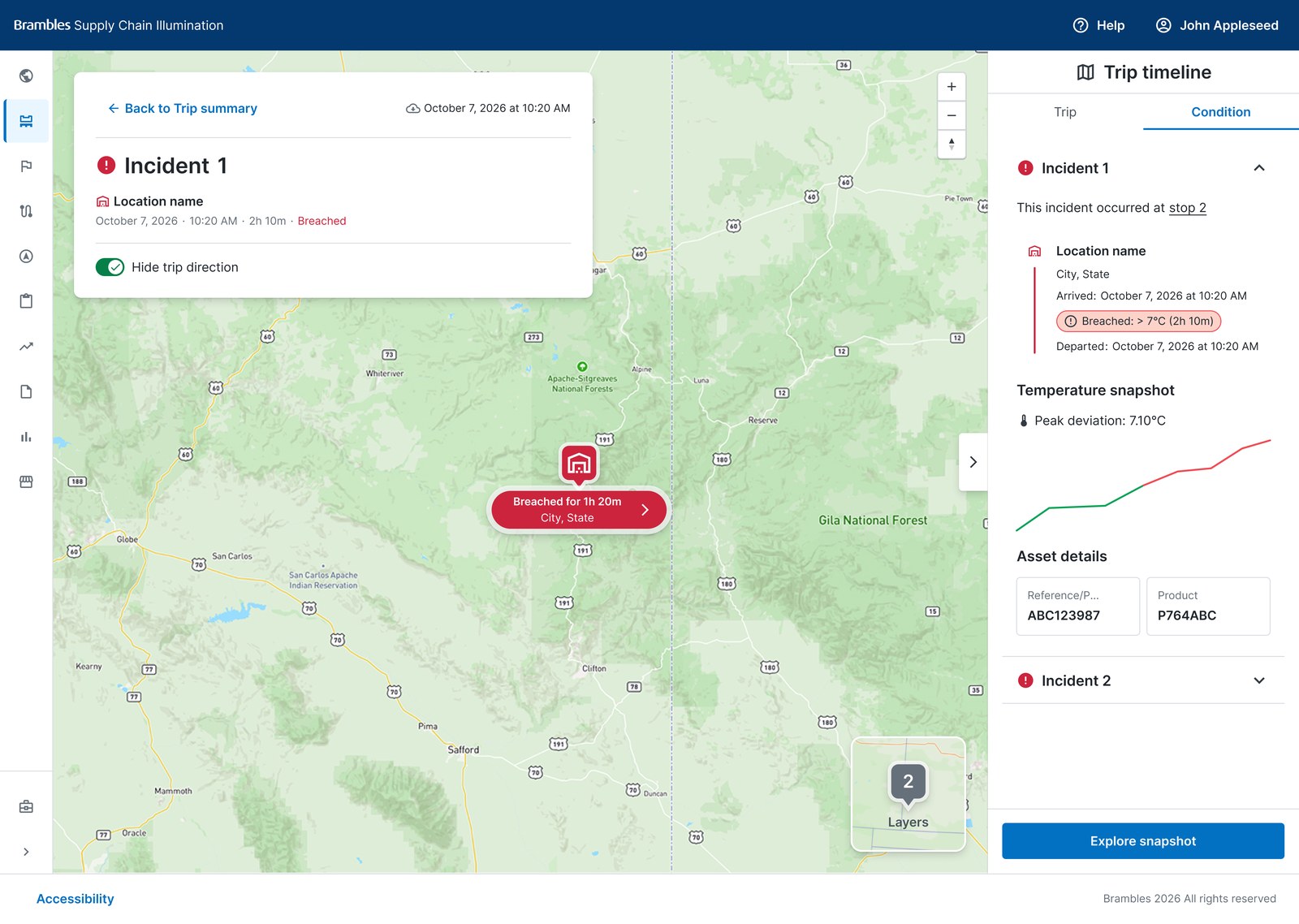The width and height of the screenshot is (1299, 924).
Task: Click the Explore snapshot button
Action: [1143, 841]
